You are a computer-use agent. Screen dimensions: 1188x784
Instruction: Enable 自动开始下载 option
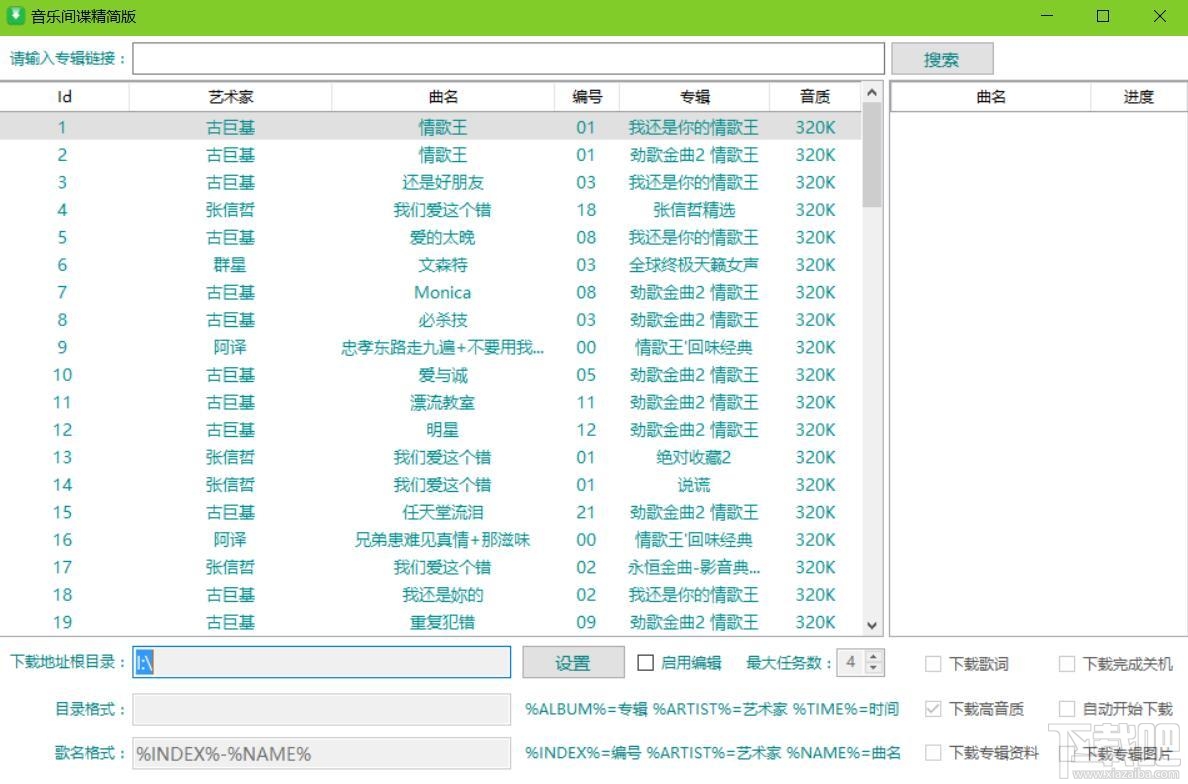coord(1066,708)
